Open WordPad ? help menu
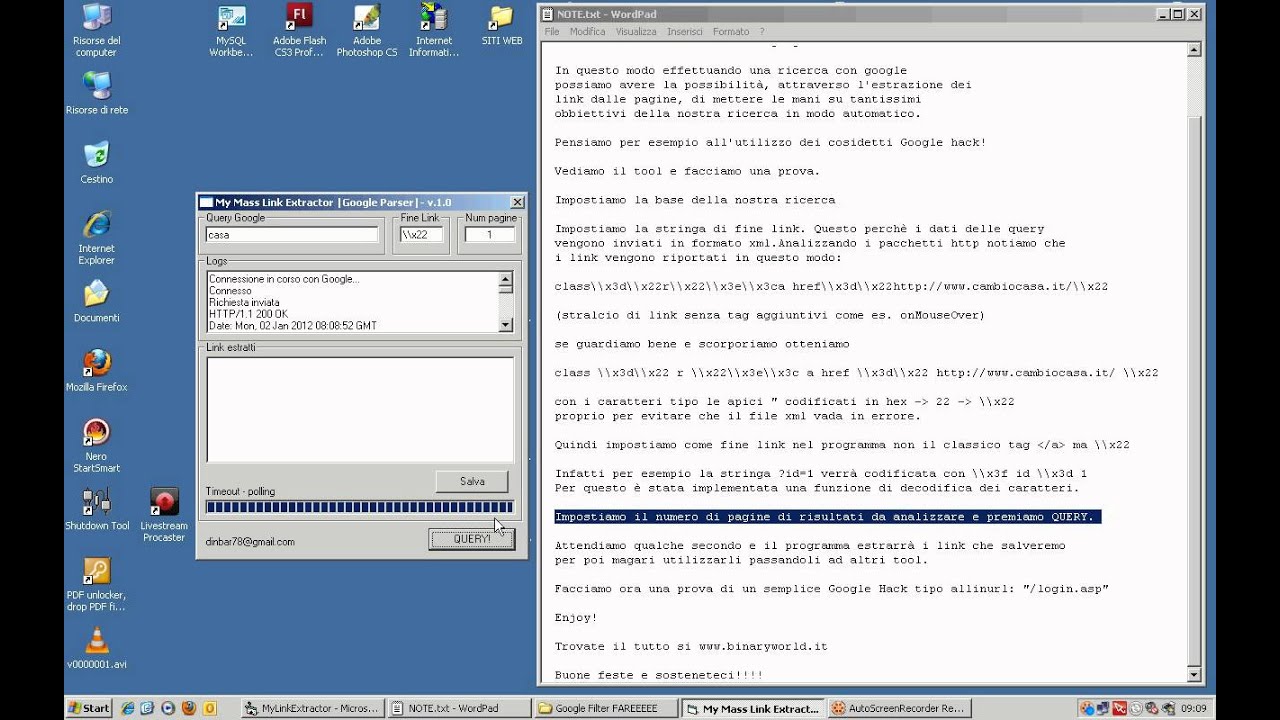The image size is (1280, 720). [x=762, y=32]
